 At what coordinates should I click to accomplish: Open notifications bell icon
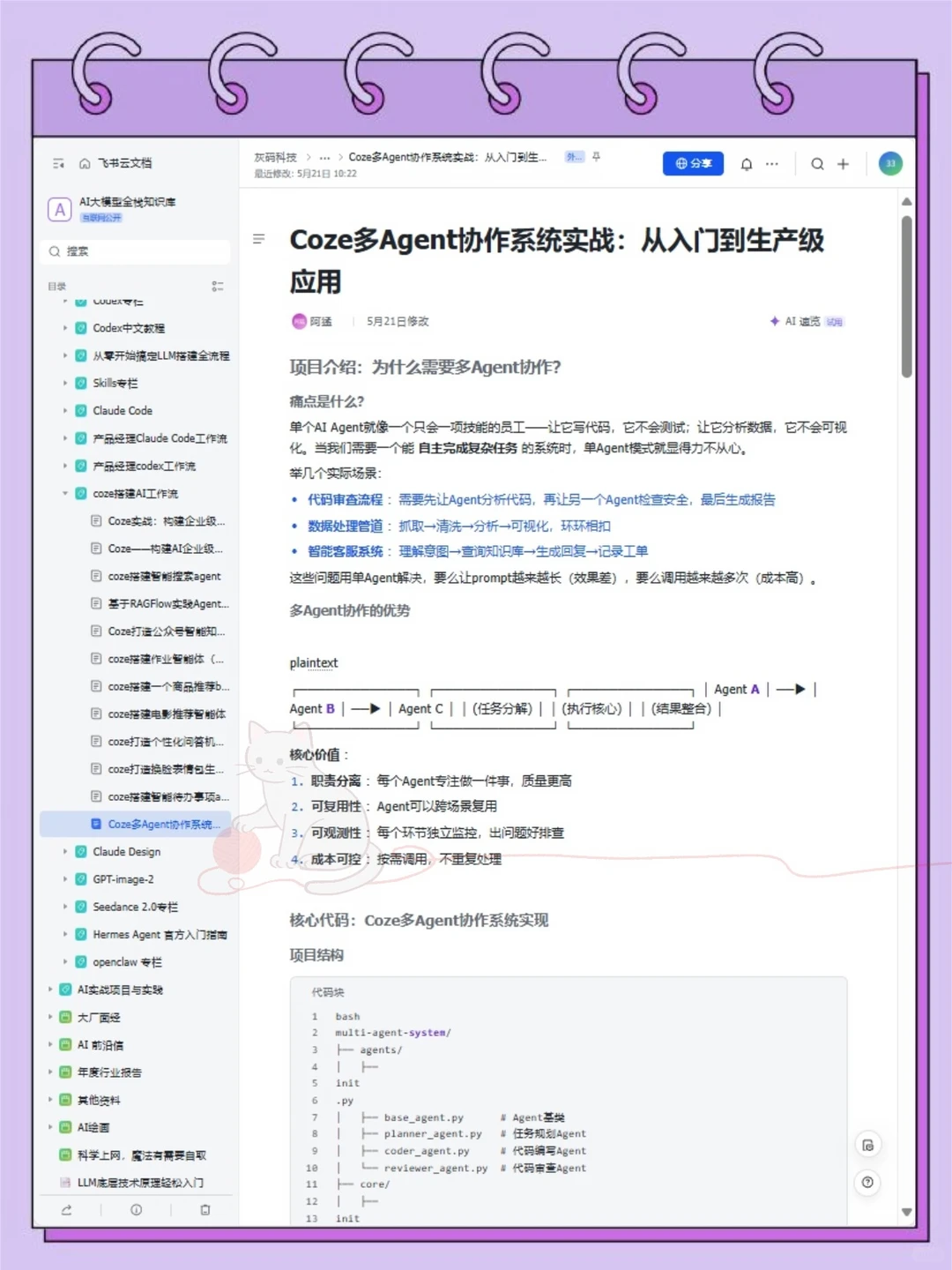tap(747, 164)
